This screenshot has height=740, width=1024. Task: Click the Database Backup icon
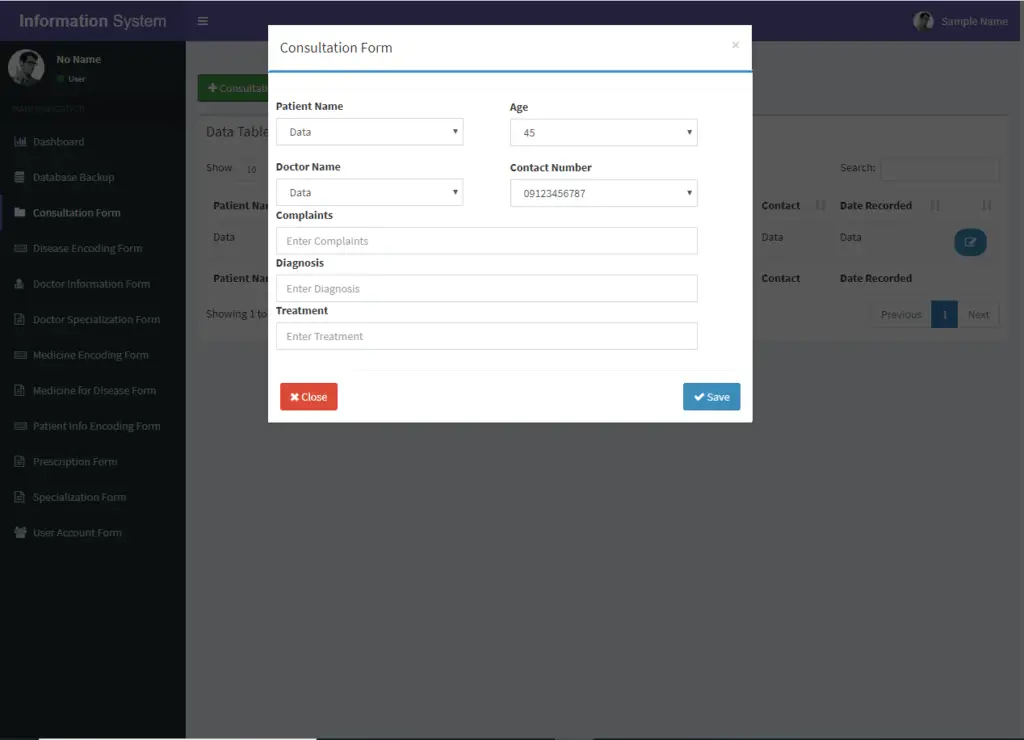pyautogui.click(x=20, y=177)
